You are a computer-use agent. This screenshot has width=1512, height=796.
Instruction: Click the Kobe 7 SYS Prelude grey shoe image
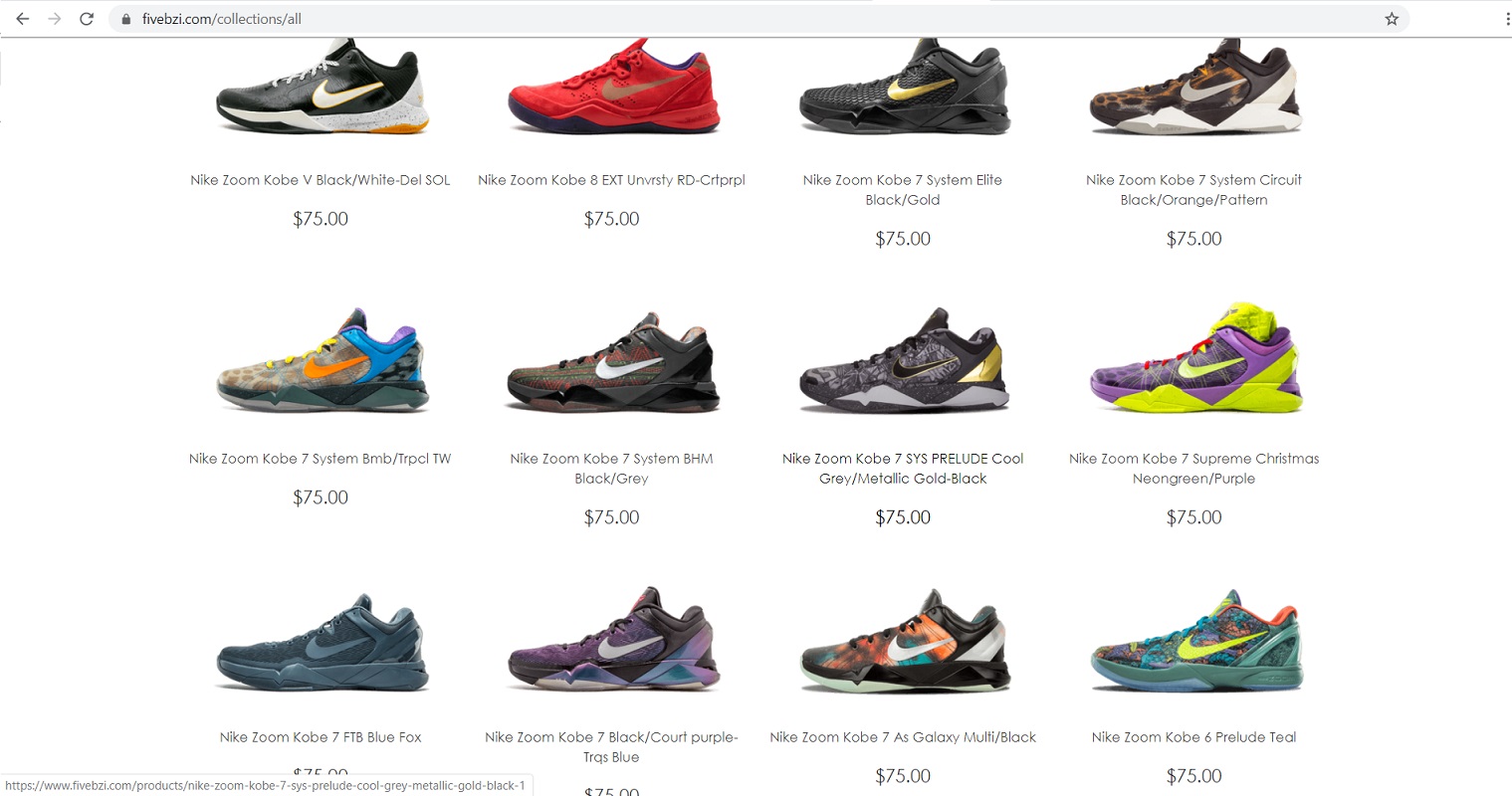904,362
